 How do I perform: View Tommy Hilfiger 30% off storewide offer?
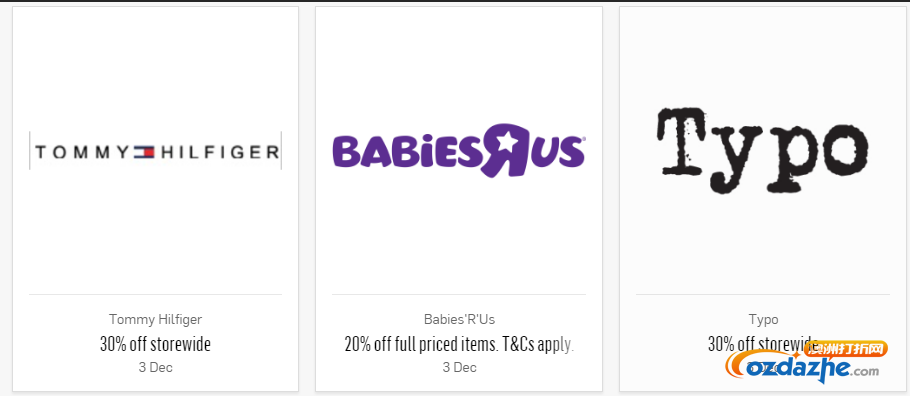tap(156, 344)
